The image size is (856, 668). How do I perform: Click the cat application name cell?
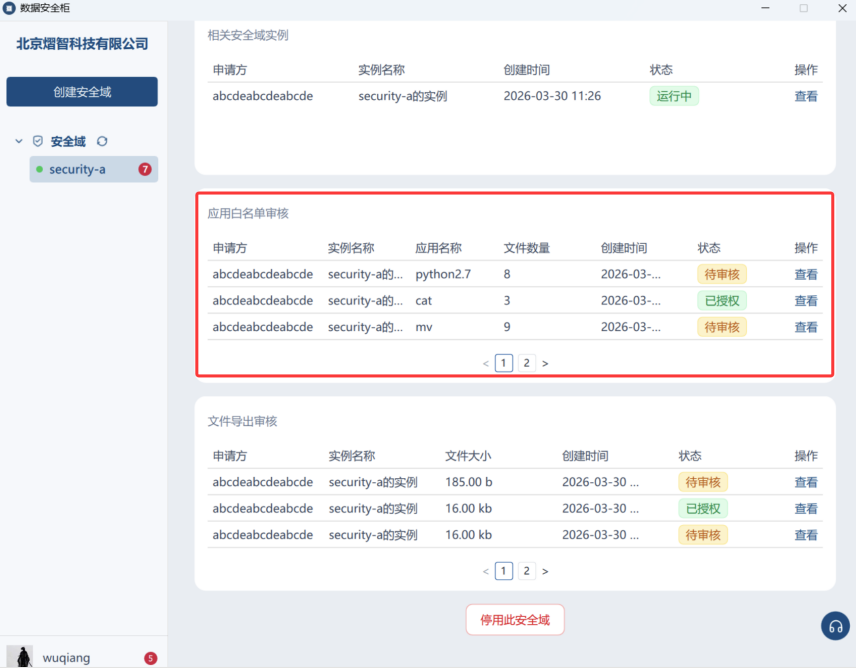point(424,301)
